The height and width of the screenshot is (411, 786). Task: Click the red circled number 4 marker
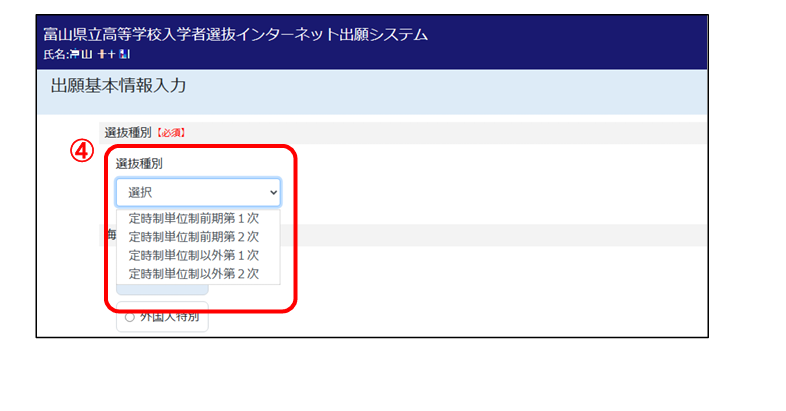(x=81, y=150)
